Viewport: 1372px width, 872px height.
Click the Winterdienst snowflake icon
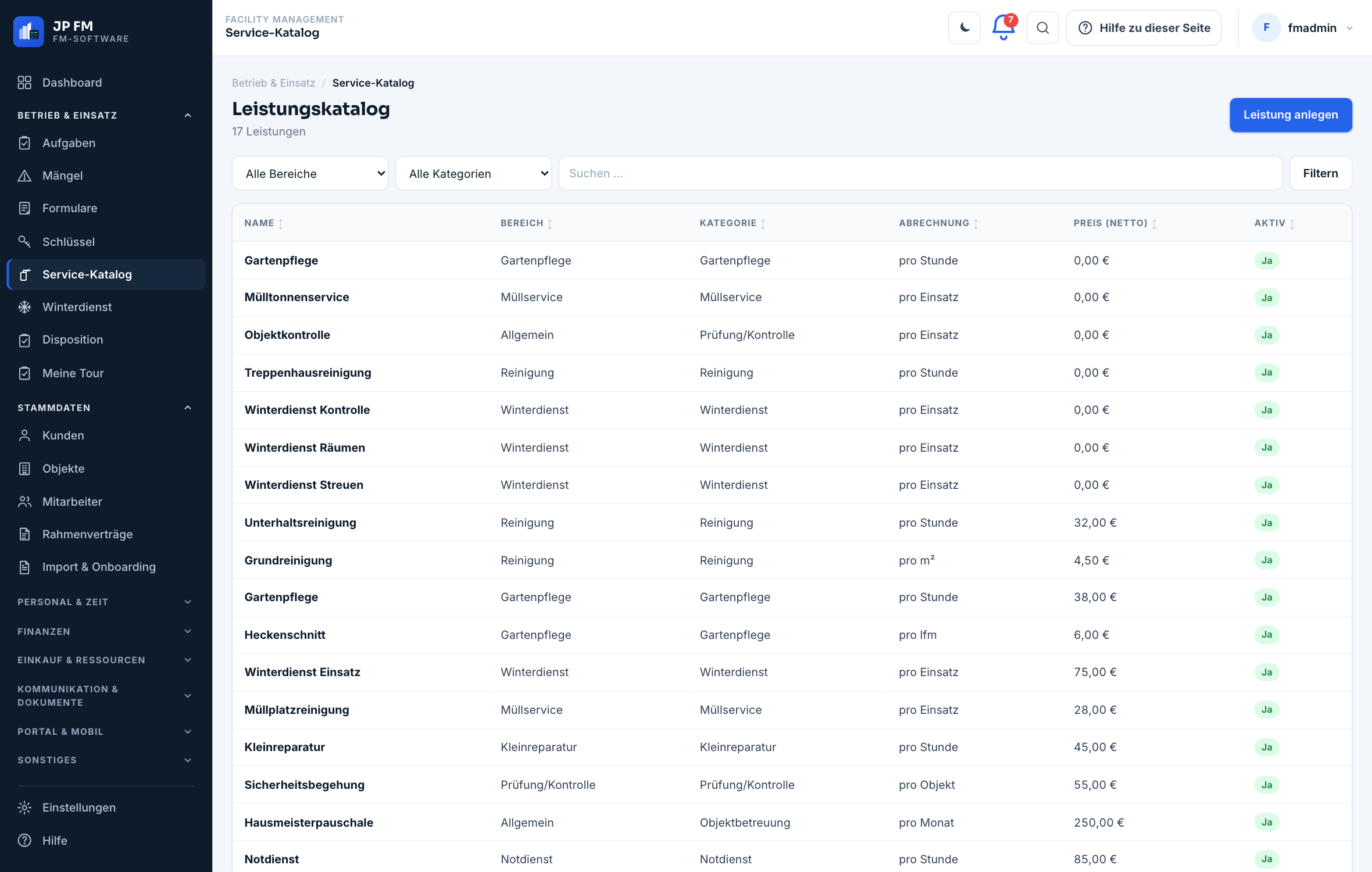coord(24,307)
